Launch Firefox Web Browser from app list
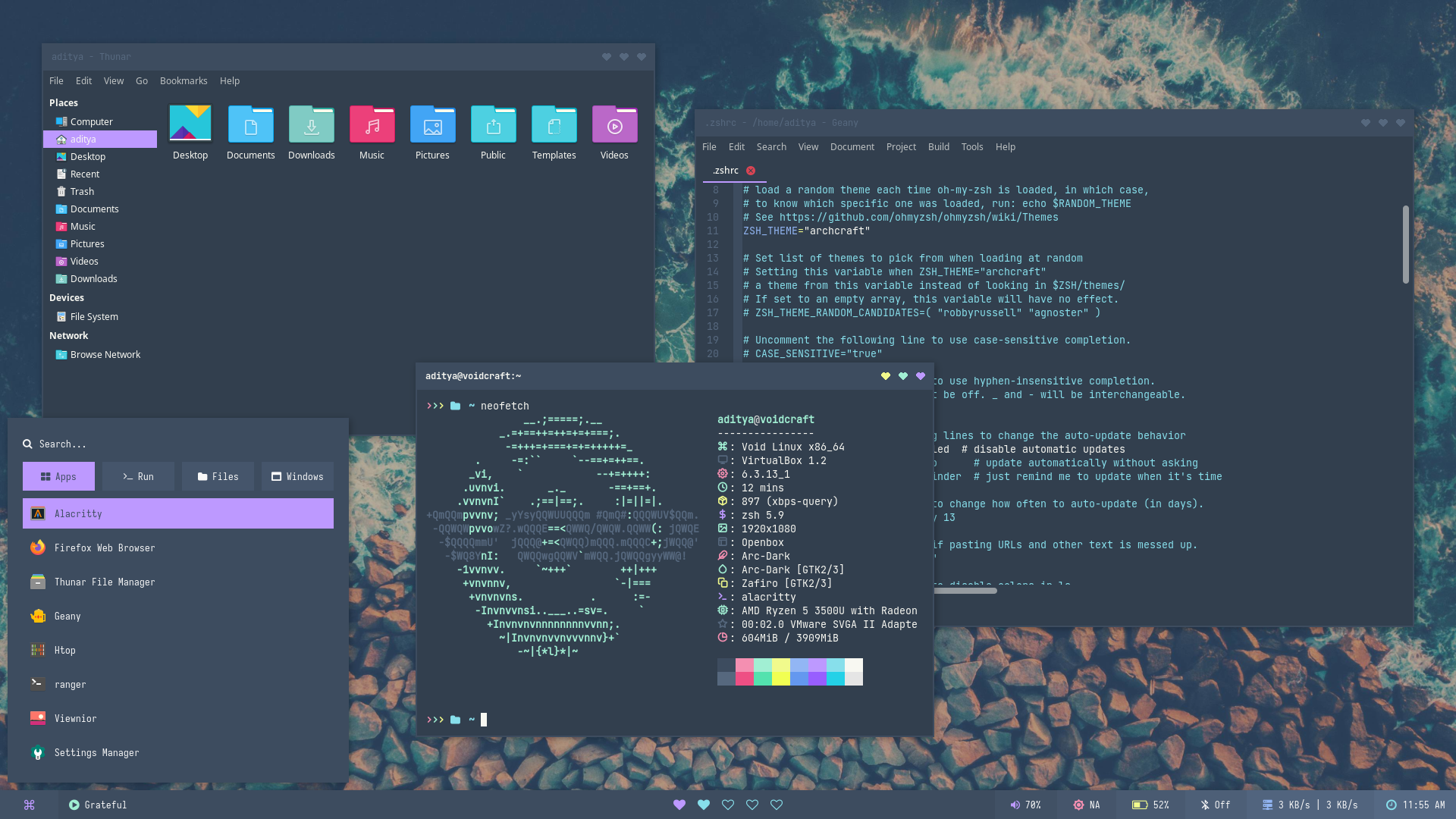 [x=104, y=548]
